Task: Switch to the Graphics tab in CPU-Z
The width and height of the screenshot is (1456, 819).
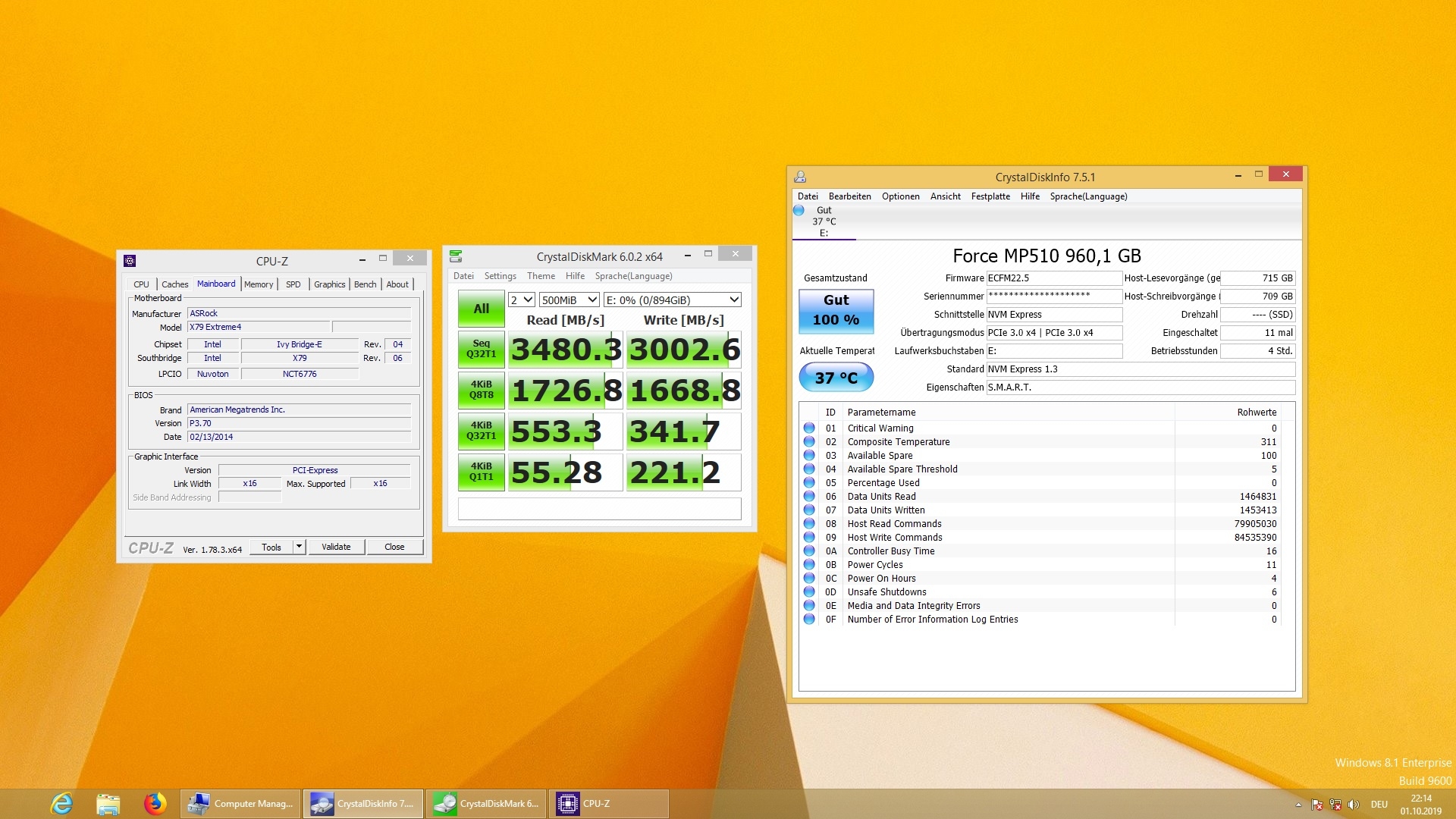Action: pos(330,284)
